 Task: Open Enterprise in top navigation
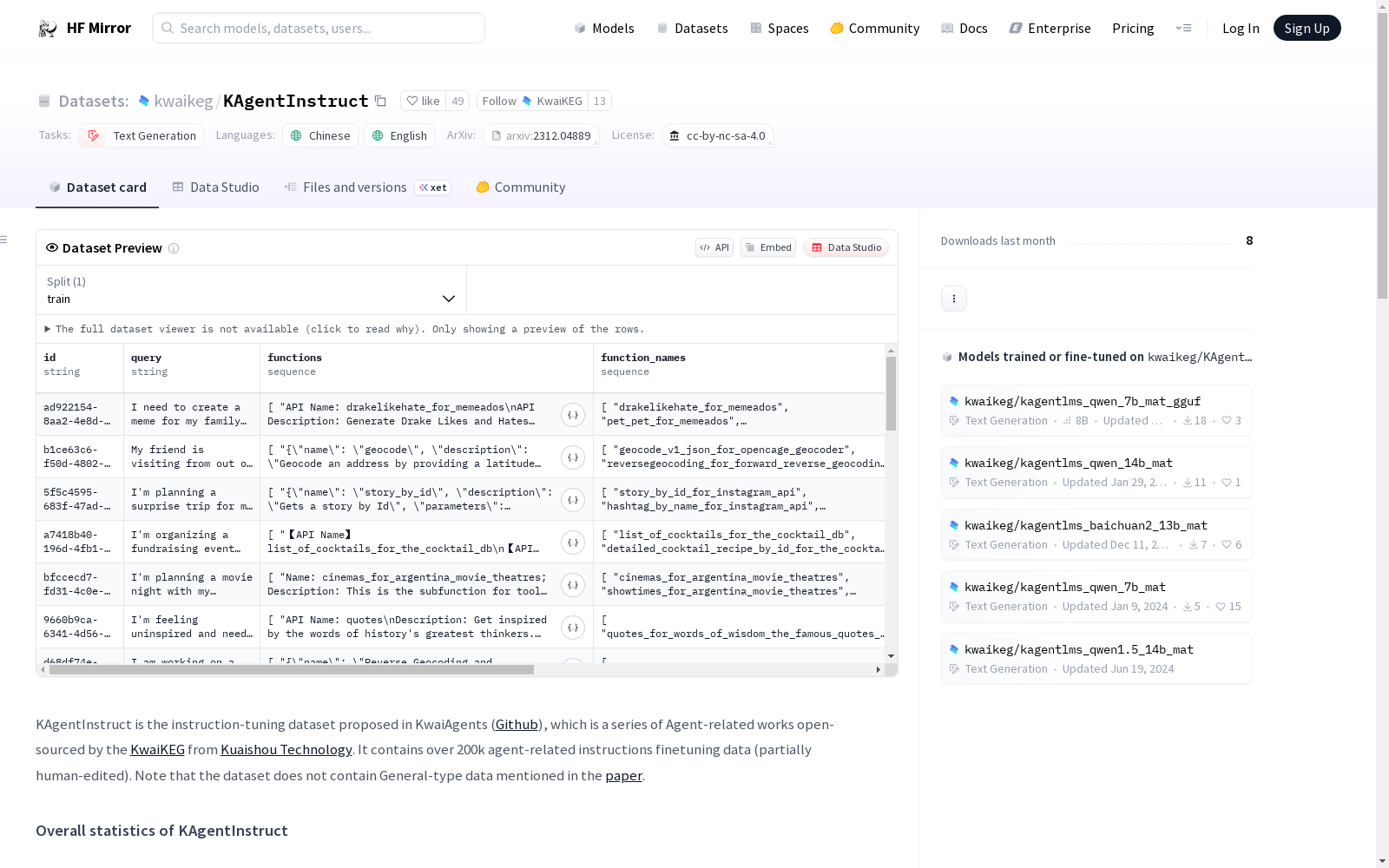(1050, 28)
